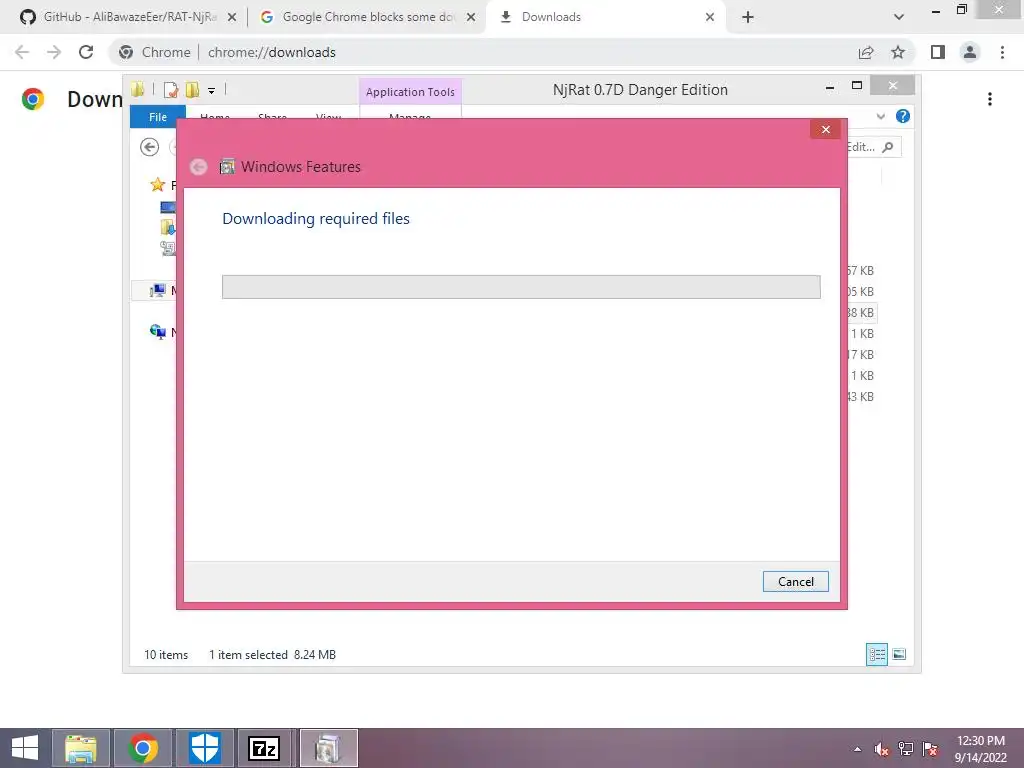The height and width of the screenshot is (768, 1024).
Task: Select Recent places icon under Favorites
Action: click(168, 248)
